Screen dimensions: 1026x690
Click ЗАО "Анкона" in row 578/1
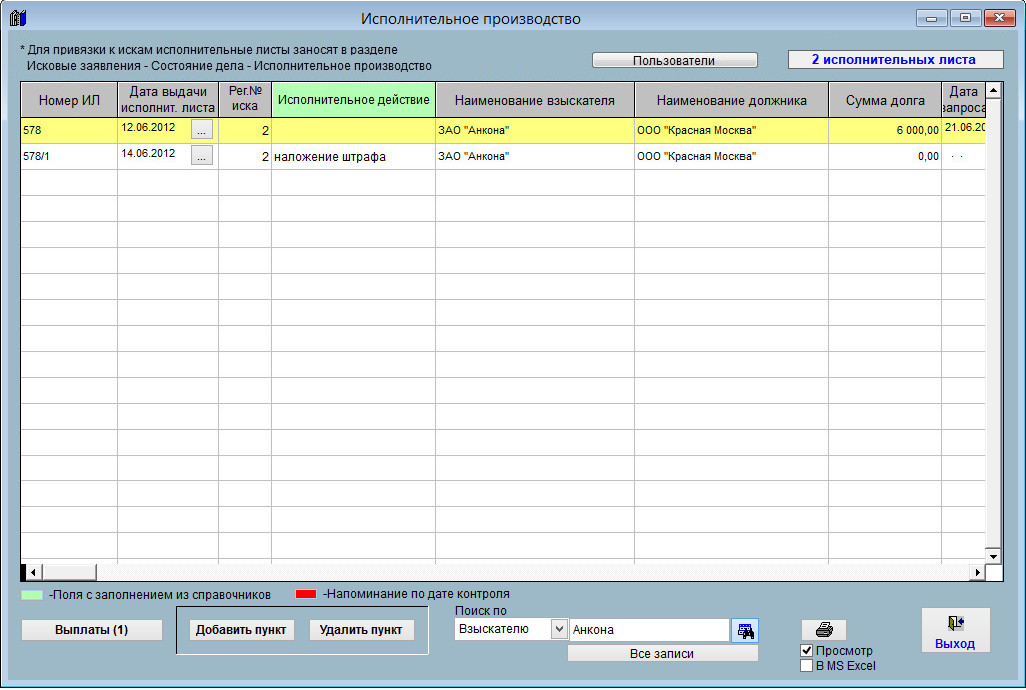pyautogui.click(x=535, y=156)
